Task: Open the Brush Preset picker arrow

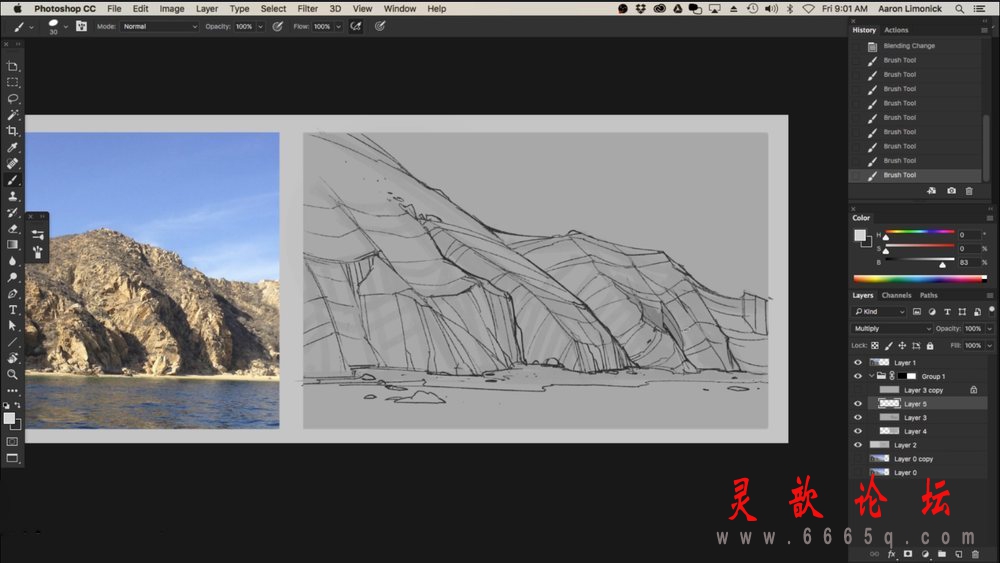Action: point(66,26)
